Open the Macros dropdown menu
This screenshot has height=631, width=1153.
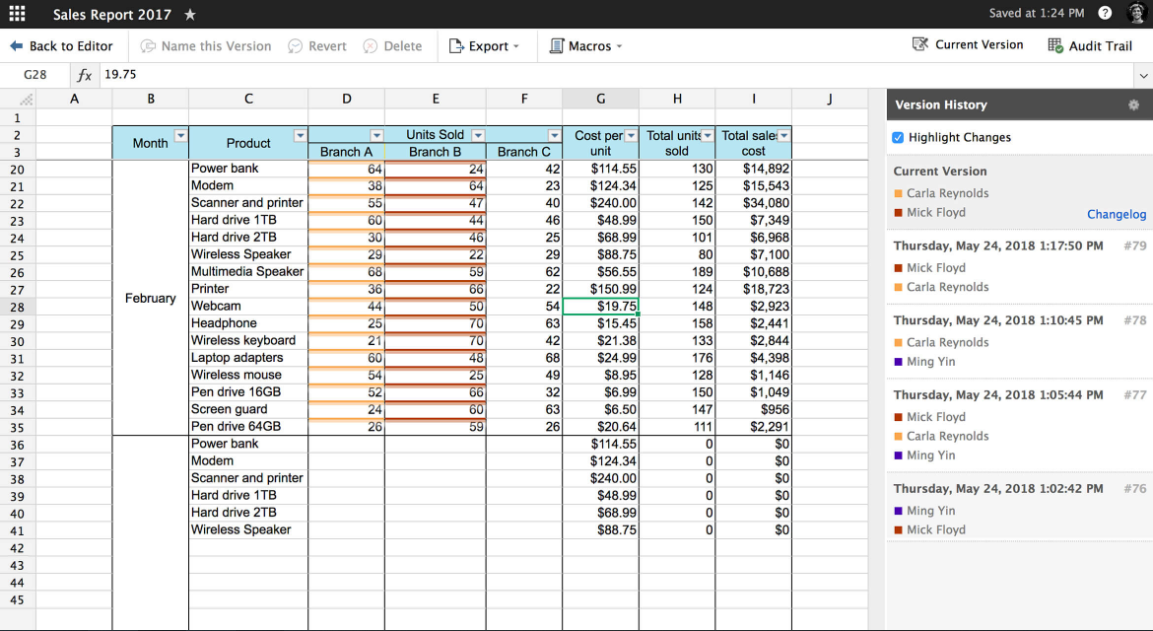[586, 46]
